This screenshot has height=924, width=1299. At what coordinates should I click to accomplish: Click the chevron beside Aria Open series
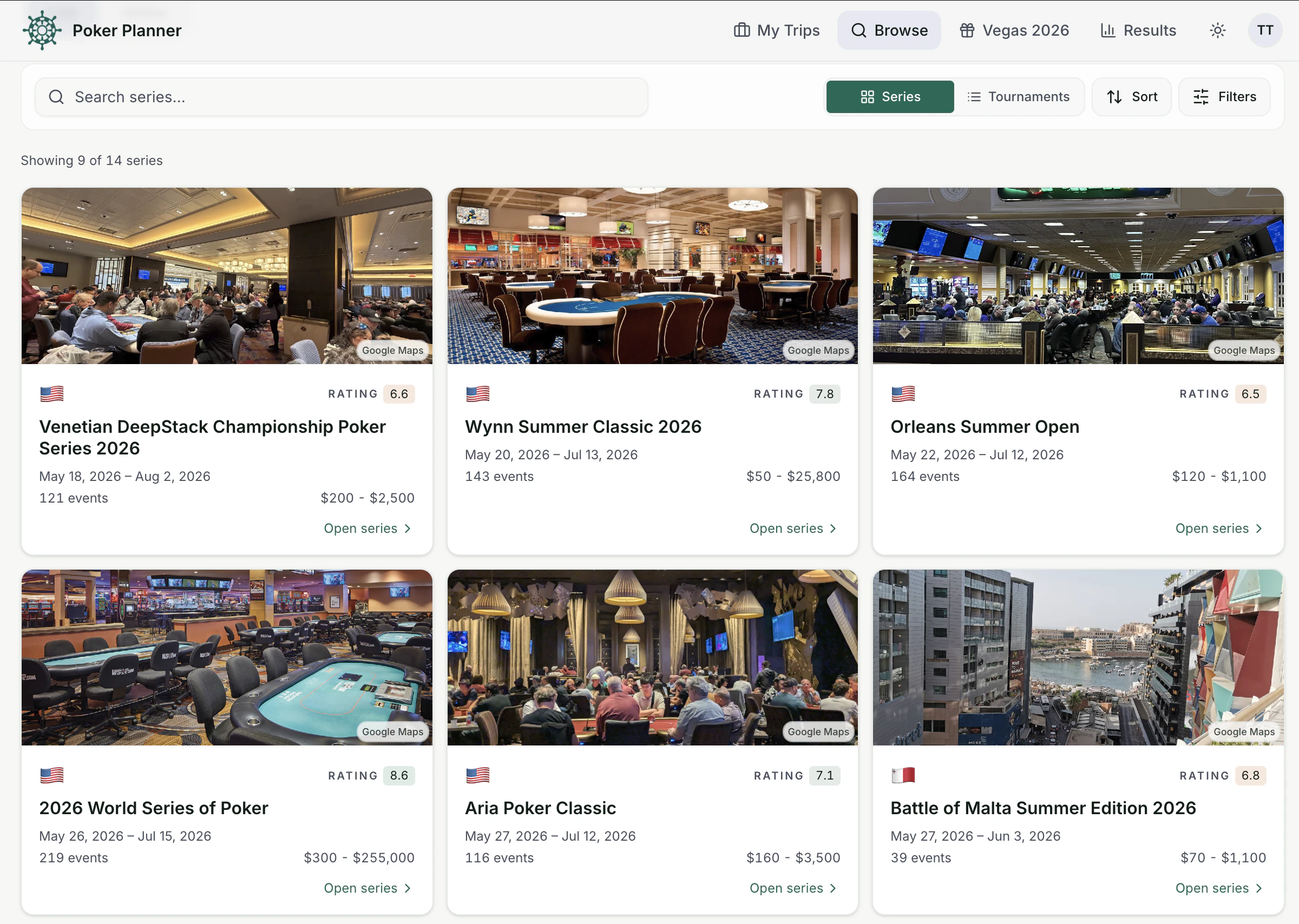click(834, 888)
